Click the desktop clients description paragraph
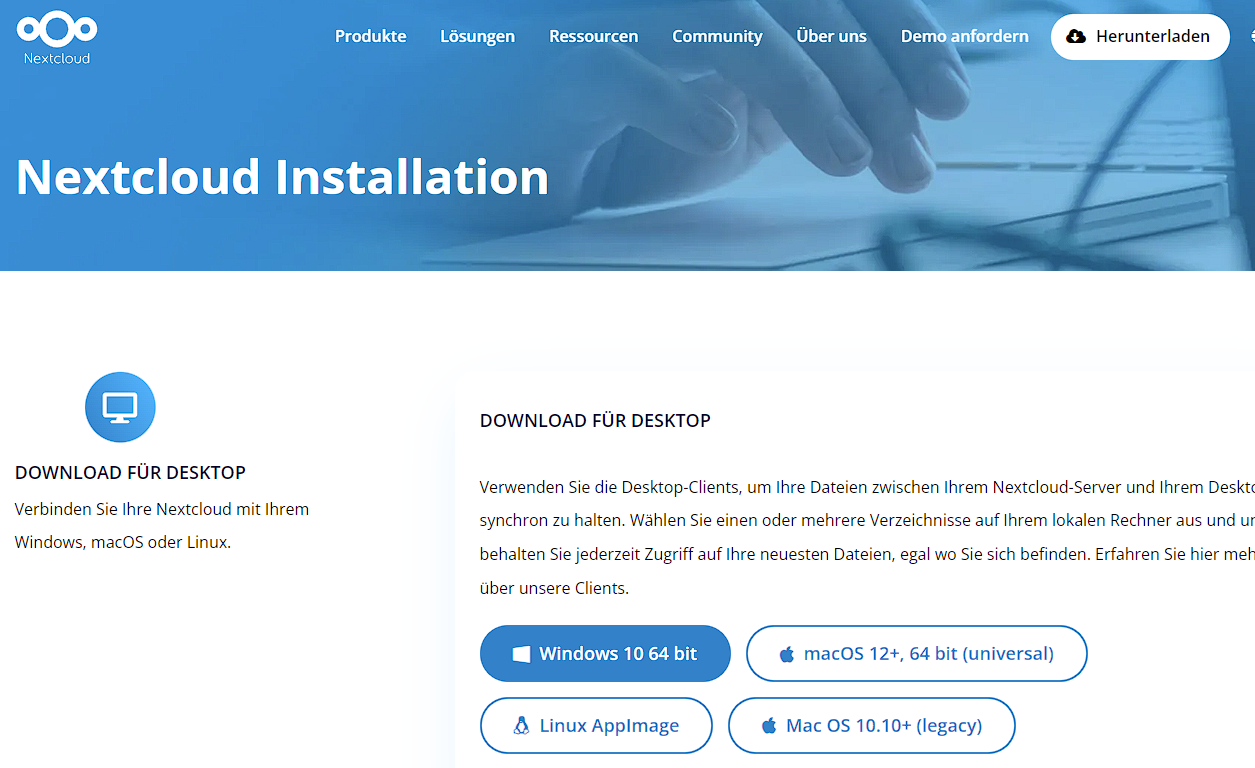 pyautogui.click(x=860, y=538)
